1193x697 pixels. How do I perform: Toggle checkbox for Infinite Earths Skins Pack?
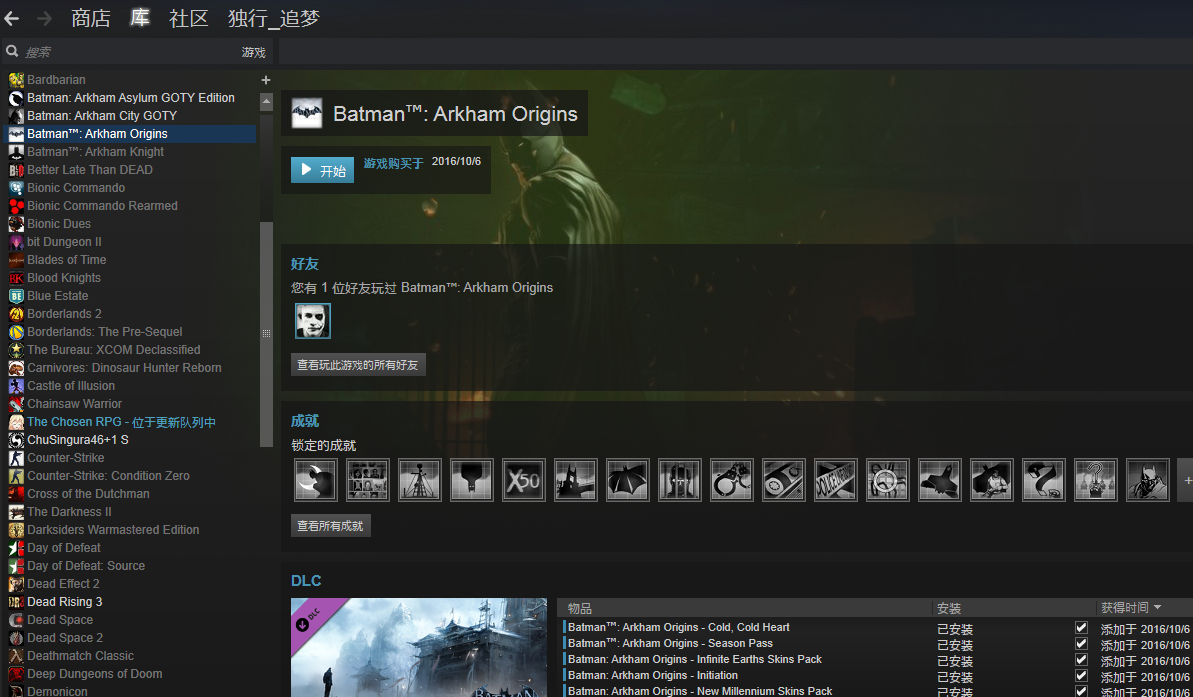point(1081,660)
